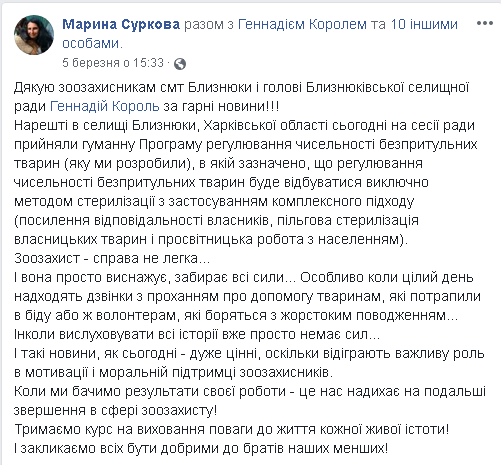
Task: Open the Марина Суркова author name link
Action: [x=121, y=24]
